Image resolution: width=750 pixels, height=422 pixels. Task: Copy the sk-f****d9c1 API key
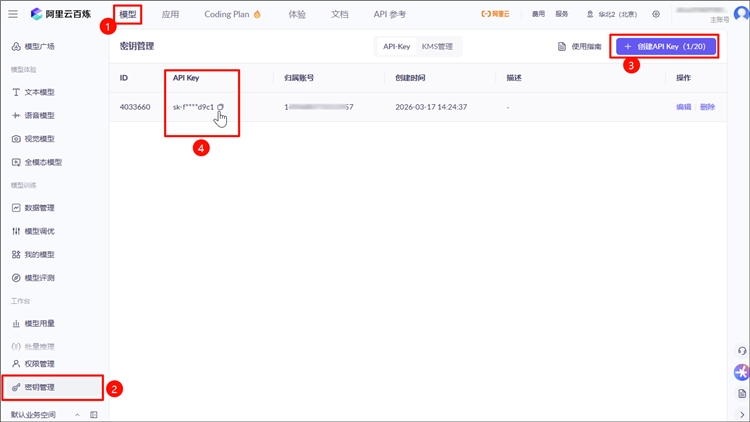point(221,107)
